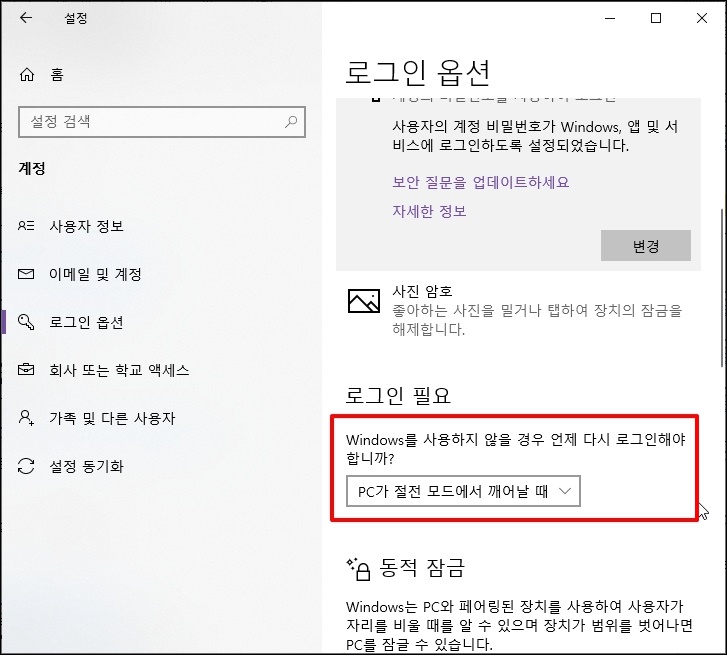The width and height of the screenshot is (727, 655).
Task: Click the 로그인 옵션 page heading
Action: pos(418,73)
